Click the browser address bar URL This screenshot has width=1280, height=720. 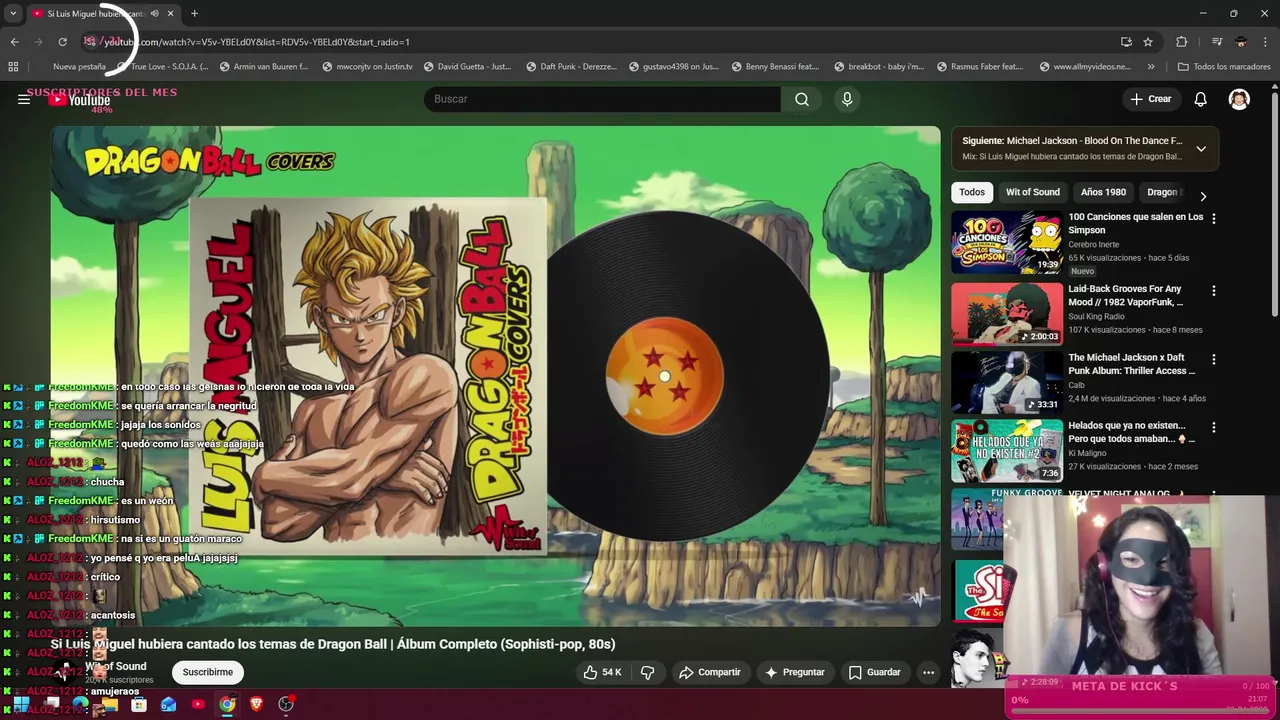(257, 42)
